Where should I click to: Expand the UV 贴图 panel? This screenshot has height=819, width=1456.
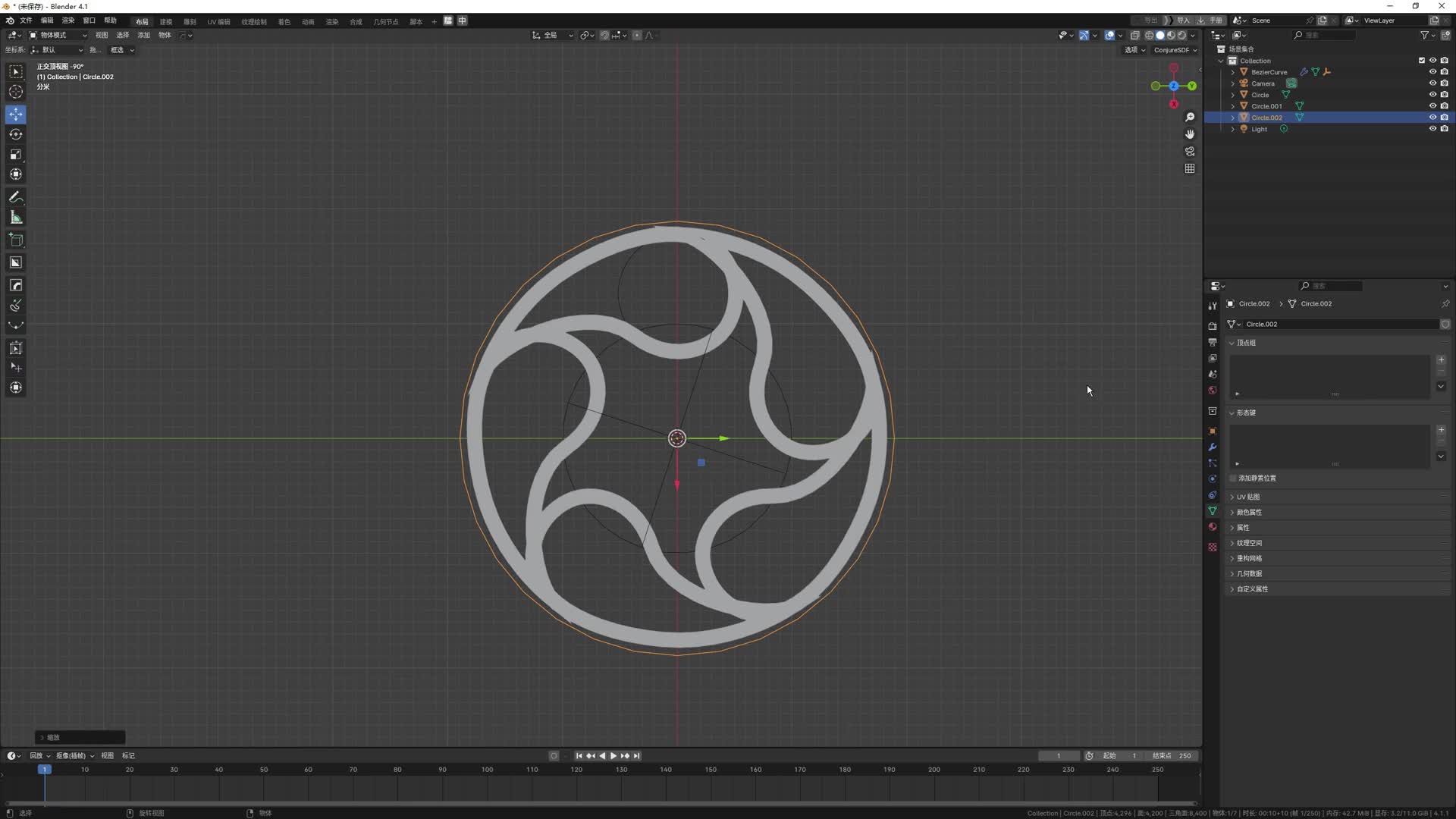point(1248,497)
